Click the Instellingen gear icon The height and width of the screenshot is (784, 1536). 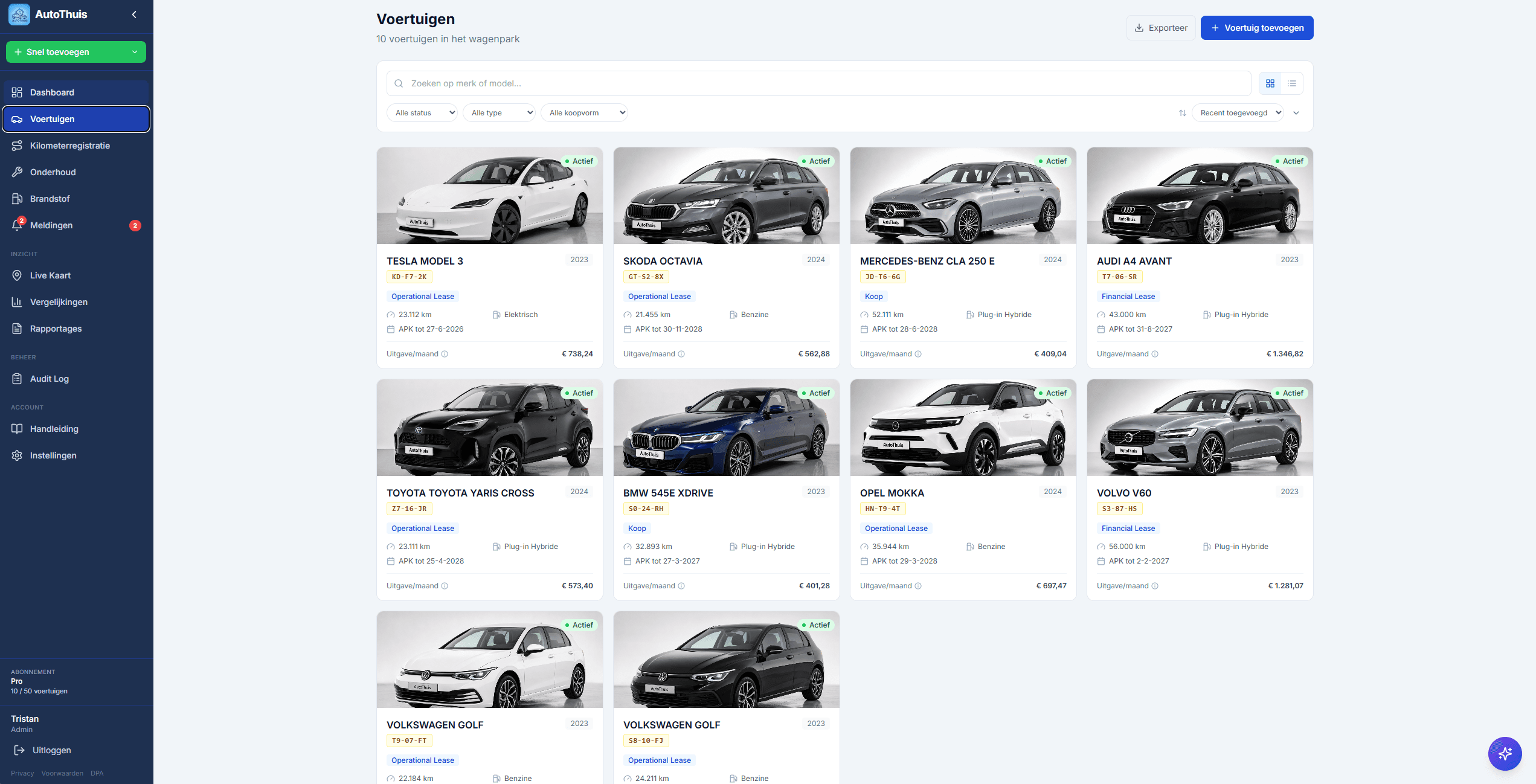(x=17, y=455)
